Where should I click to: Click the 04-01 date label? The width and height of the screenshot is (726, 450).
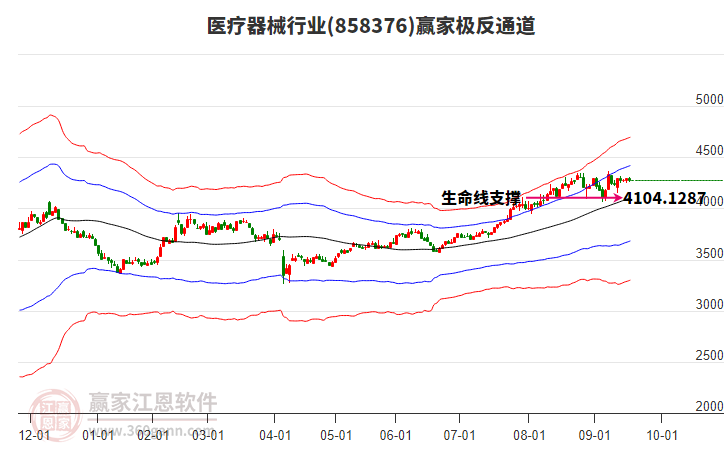(275, 435)
